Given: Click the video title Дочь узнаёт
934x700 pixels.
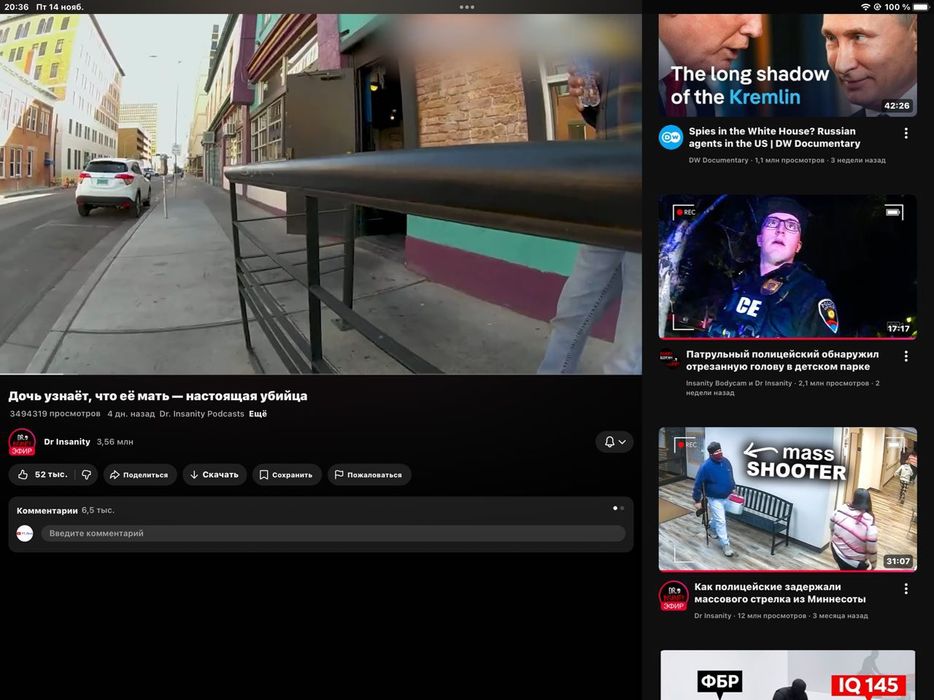Looking at the screenshot, I should tap(158, 396).
